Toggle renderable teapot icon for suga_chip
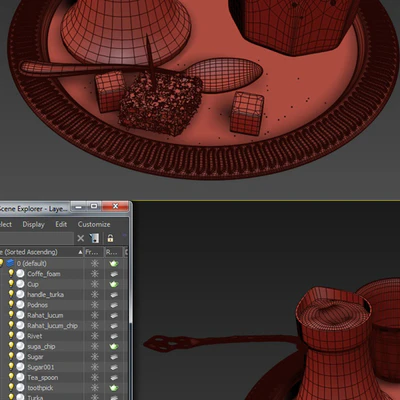The width and height of the screenshot is (400, 400). tap(114, 346)
